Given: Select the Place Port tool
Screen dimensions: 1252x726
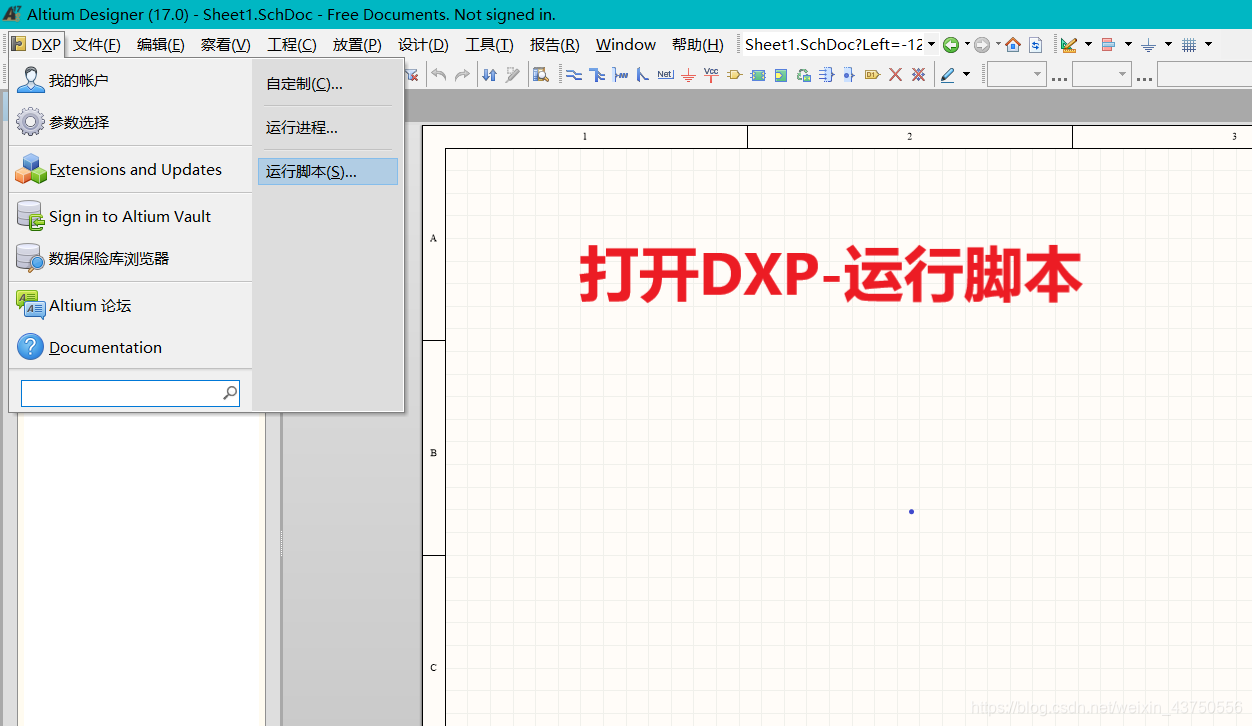Looking at the screenshot, I should (x=734, y=74).
